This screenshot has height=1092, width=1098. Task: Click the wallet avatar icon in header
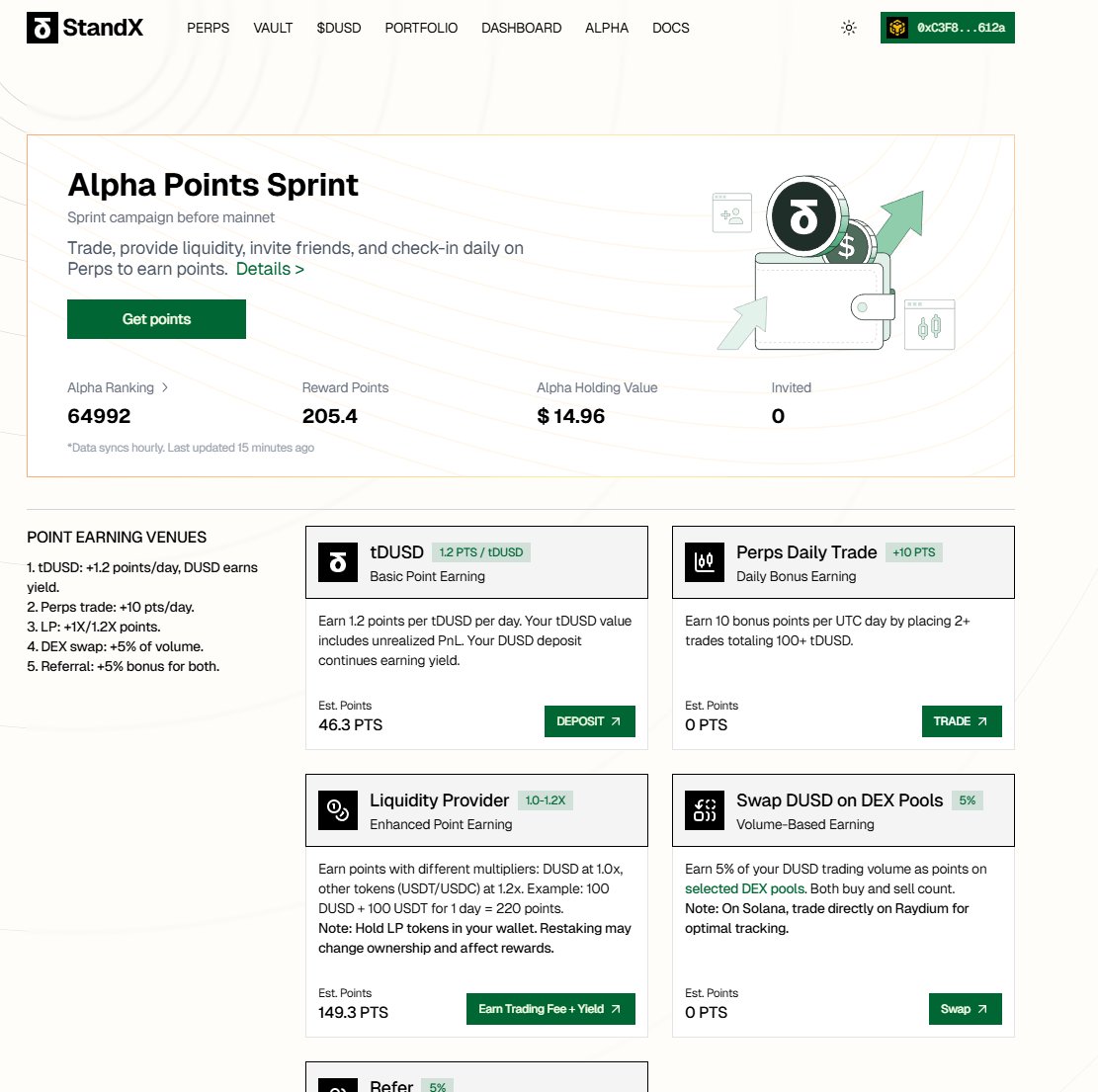(897, 28)
